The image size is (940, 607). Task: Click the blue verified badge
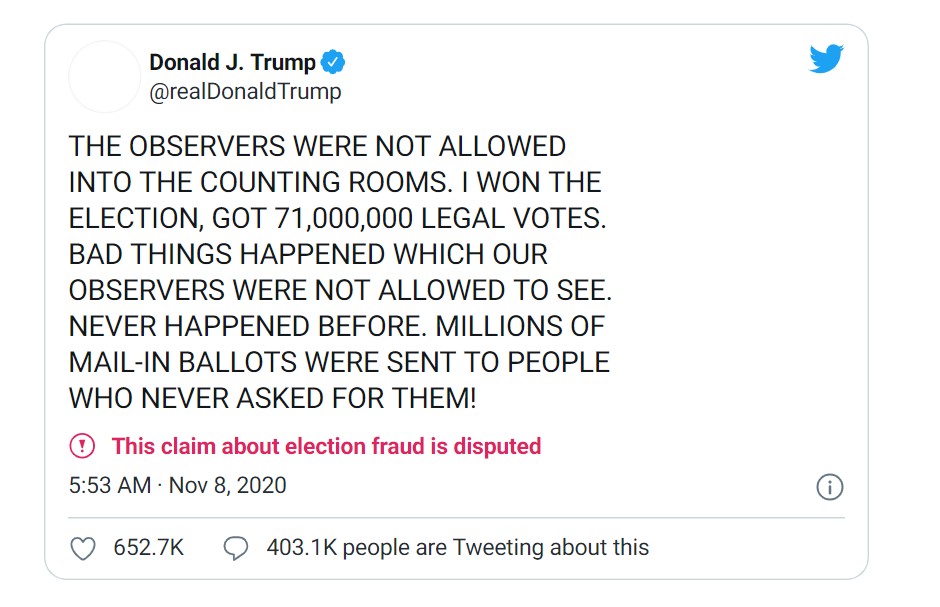point(333,62)
